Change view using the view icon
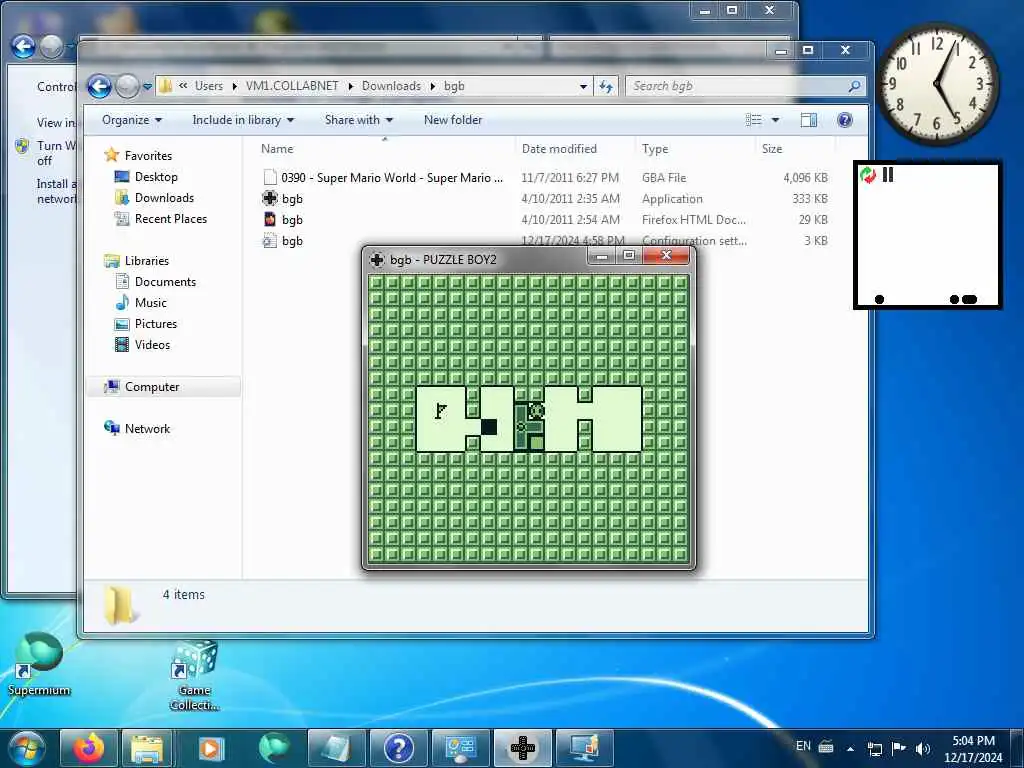 coord(754,120)
